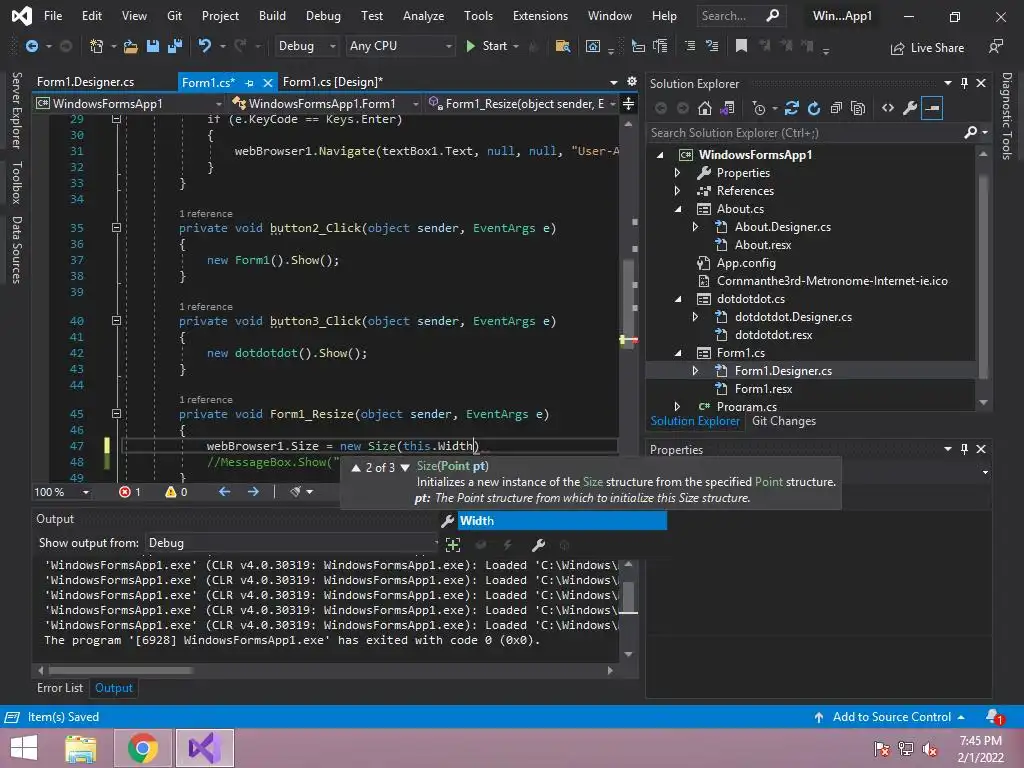
Task: Collapse all in Solution Explorer
Action: [x=836, y=108]
